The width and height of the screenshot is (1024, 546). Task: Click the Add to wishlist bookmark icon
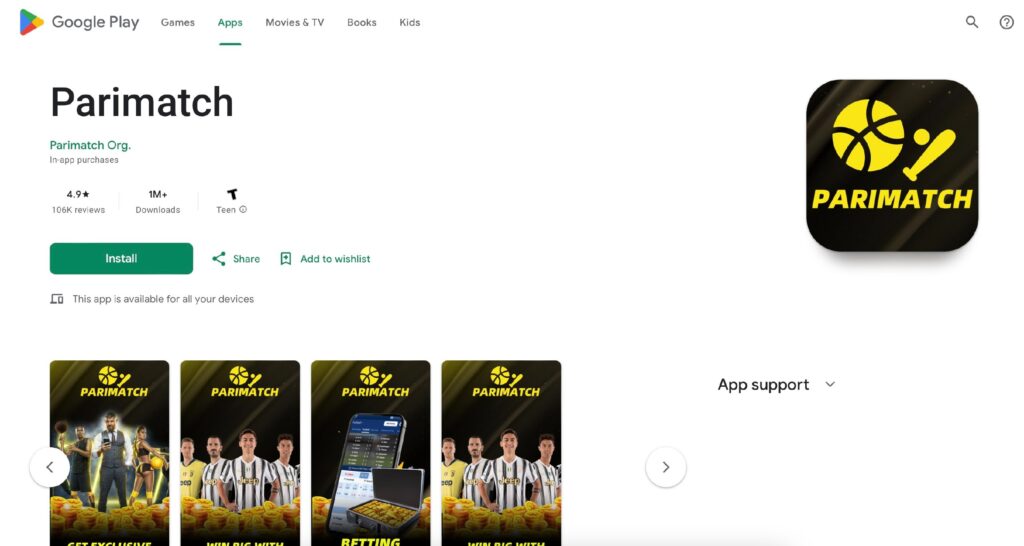[285, 259]
